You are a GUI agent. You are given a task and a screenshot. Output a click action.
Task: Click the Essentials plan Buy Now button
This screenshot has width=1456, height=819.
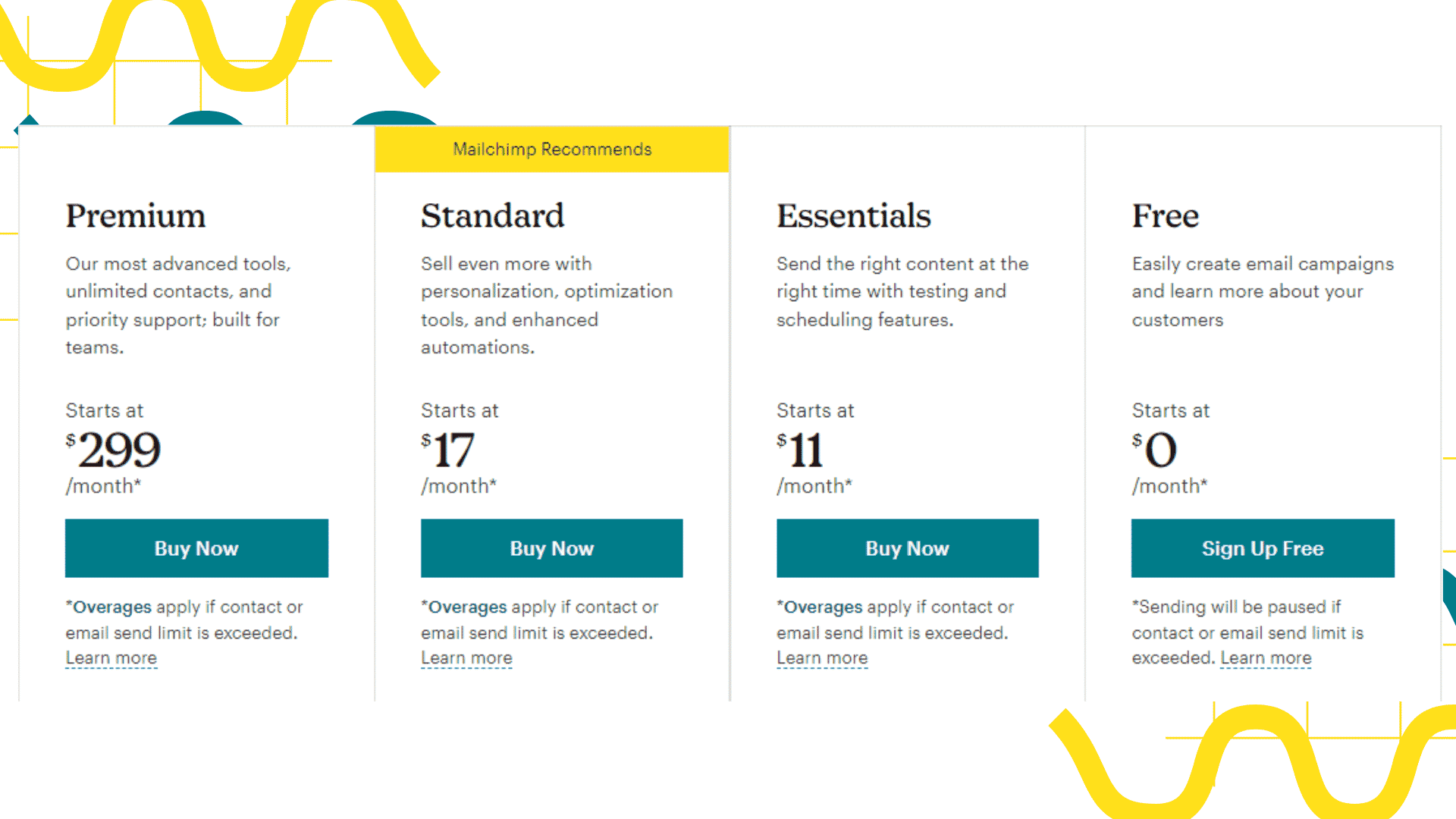(x=906, y=548)
